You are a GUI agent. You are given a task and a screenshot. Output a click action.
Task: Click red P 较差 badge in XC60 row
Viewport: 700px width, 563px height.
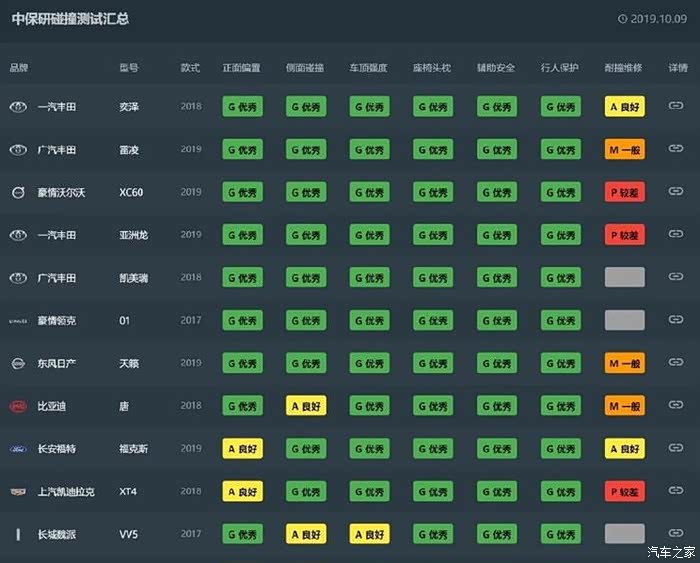pyautogui.click(x=624, y=192)
